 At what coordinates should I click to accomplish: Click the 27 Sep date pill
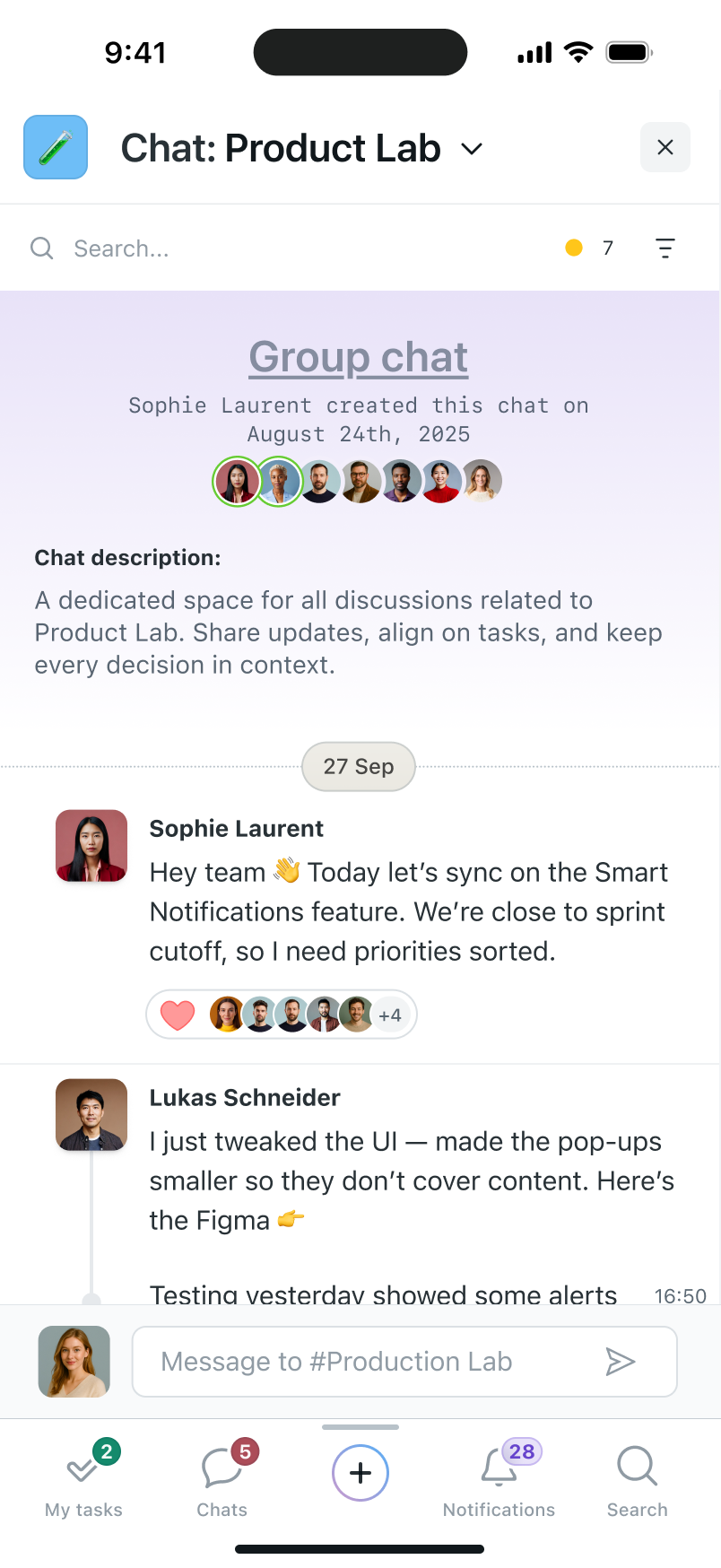point(359,767)
